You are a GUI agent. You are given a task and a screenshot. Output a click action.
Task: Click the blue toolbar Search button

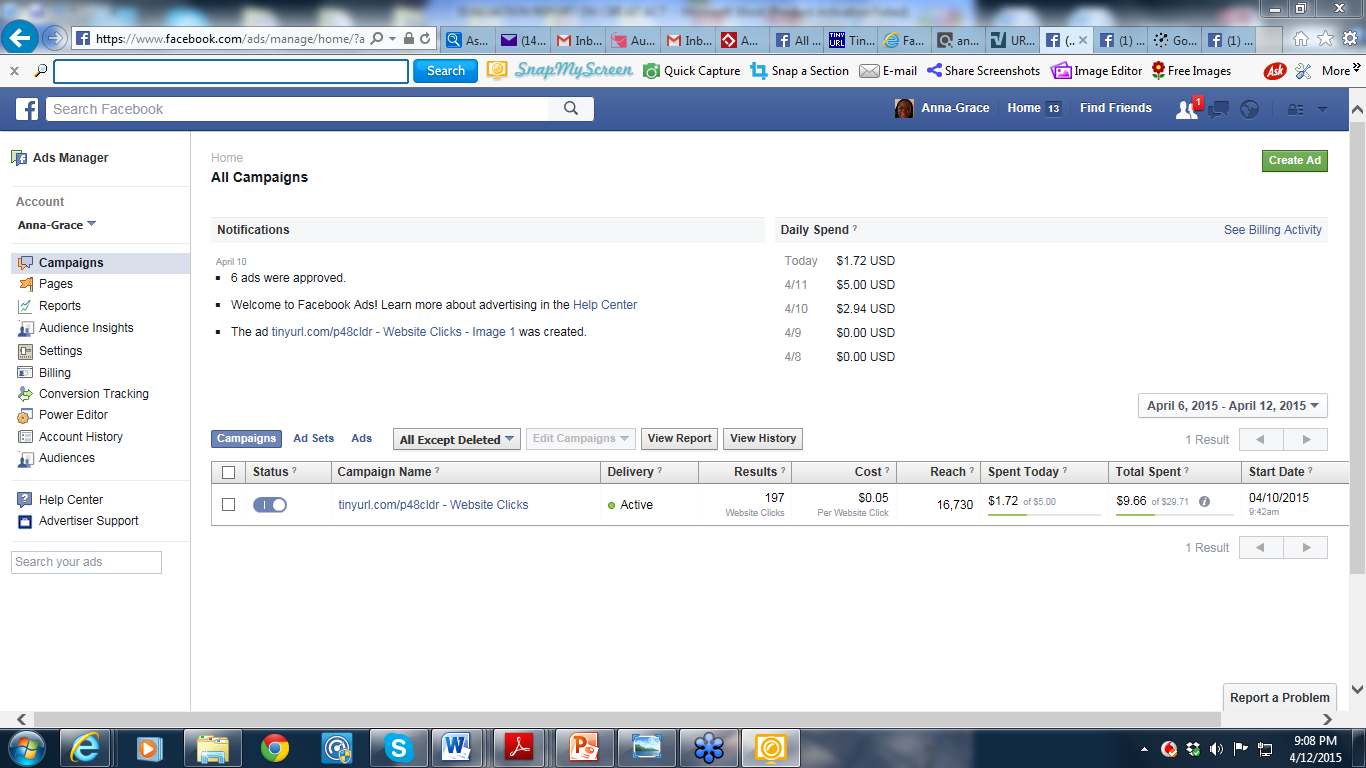tap(445, 71)
